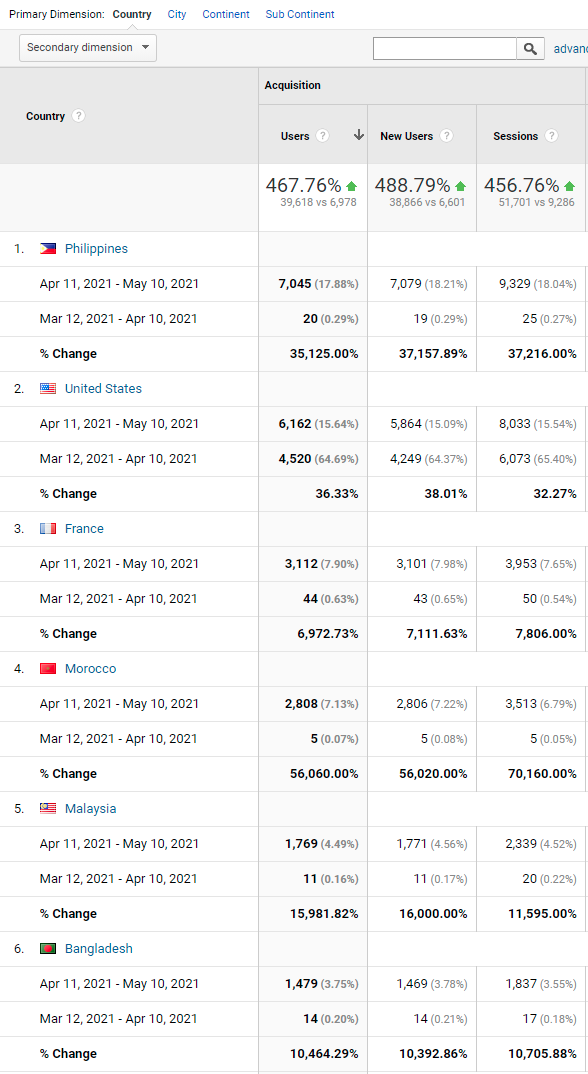Click inside the table search field
Viewport: 588px width, 1074px height.
445,48
